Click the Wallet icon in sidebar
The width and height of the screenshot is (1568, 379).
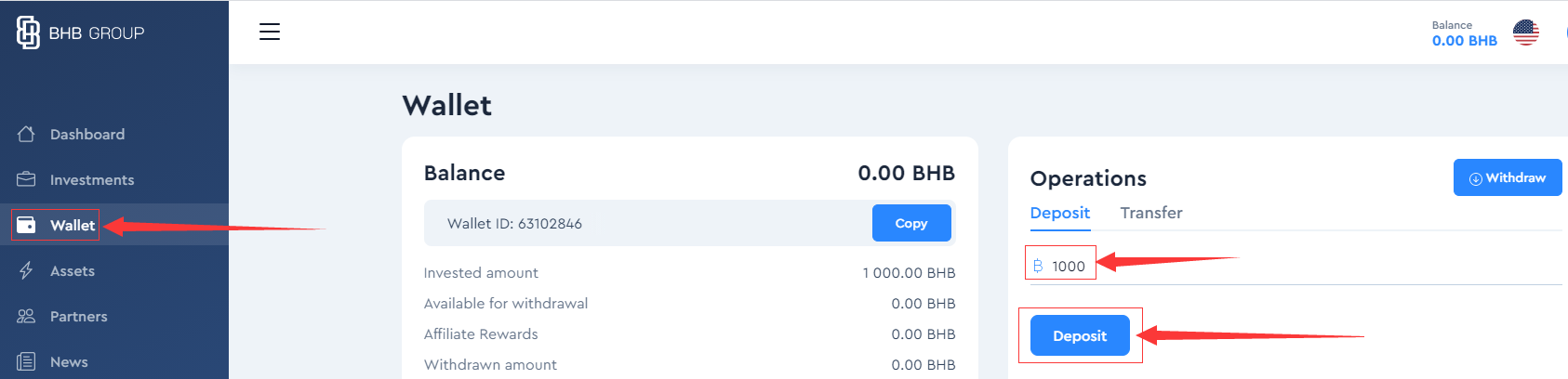[x=26, y=225]
